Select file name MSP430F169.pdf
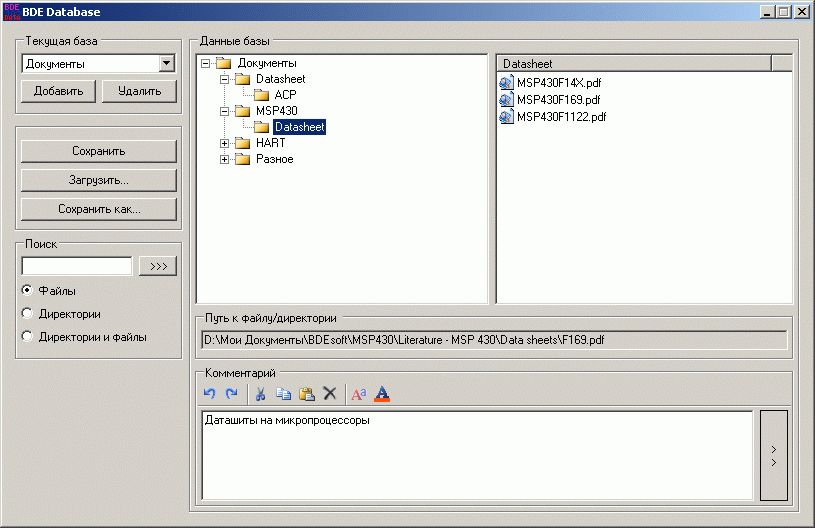Viewport: 815px width, 528px height. (x=559, y=100)
